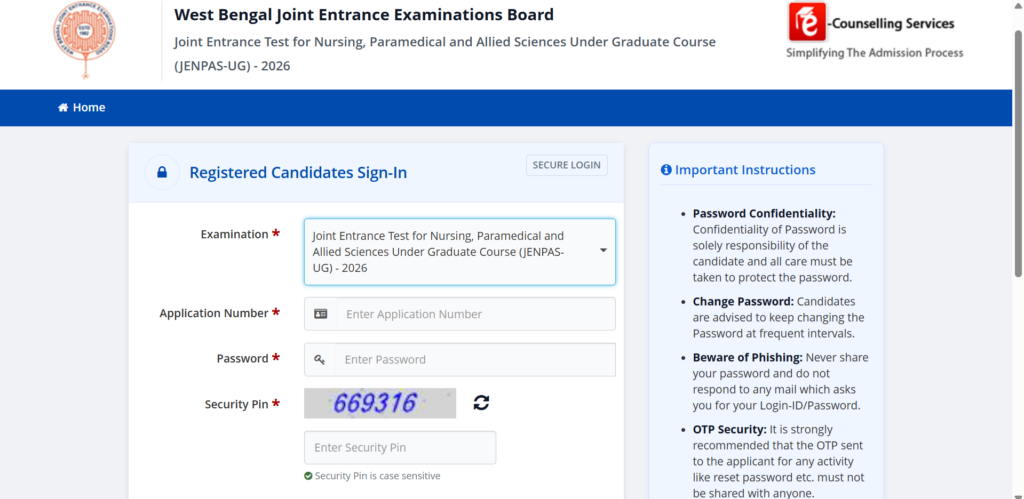Click the SECURE LOGIN badge
1024x499 pixels.
[x=567, y=165]
